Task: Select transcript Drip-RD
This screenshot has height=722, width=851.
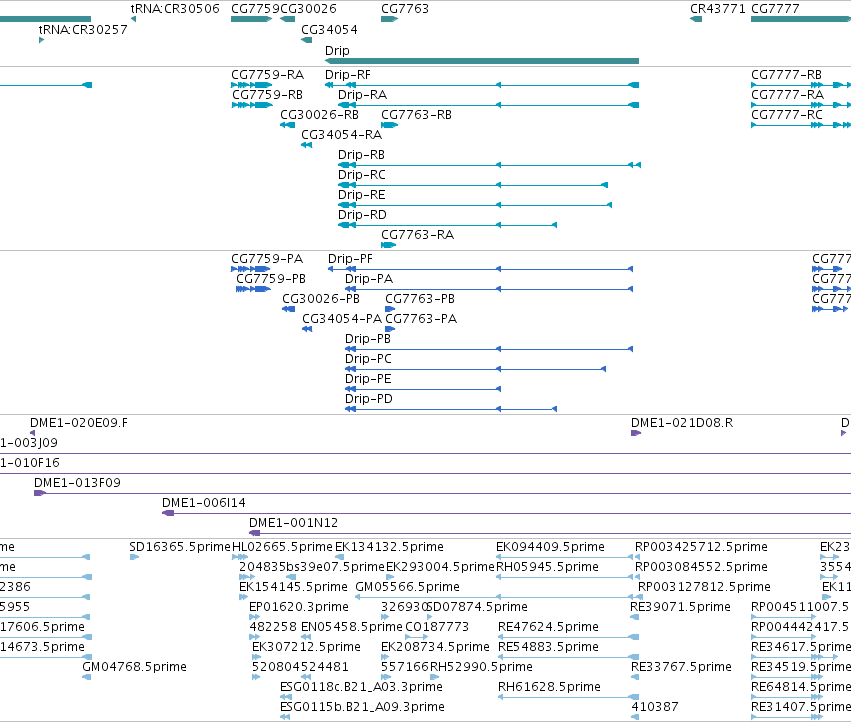Action: click(362, 214)
